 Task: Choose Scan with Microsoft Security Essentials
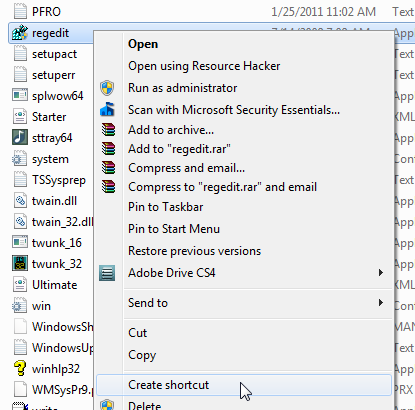234,110
